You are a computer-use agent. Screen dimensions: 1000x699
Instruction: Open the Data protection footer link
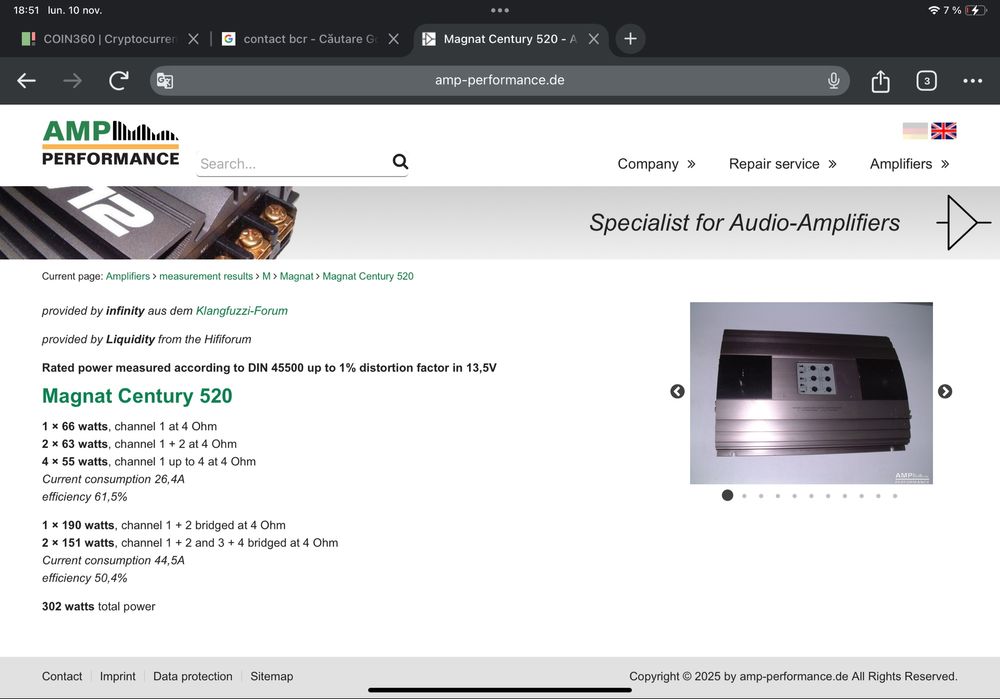pos(193,676)
